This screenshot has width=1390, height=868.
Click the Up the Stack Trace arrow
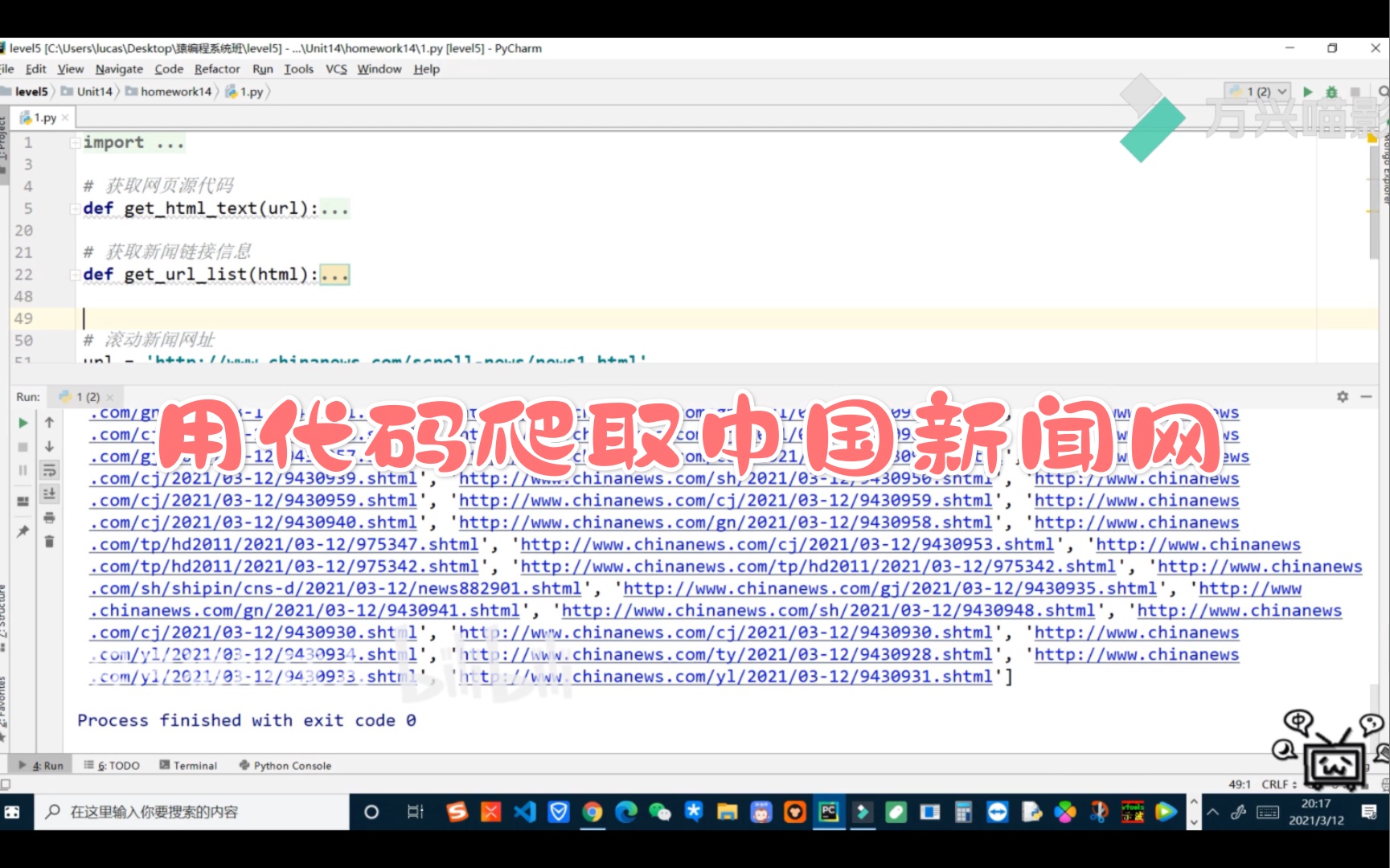click(x=49, y=423)
